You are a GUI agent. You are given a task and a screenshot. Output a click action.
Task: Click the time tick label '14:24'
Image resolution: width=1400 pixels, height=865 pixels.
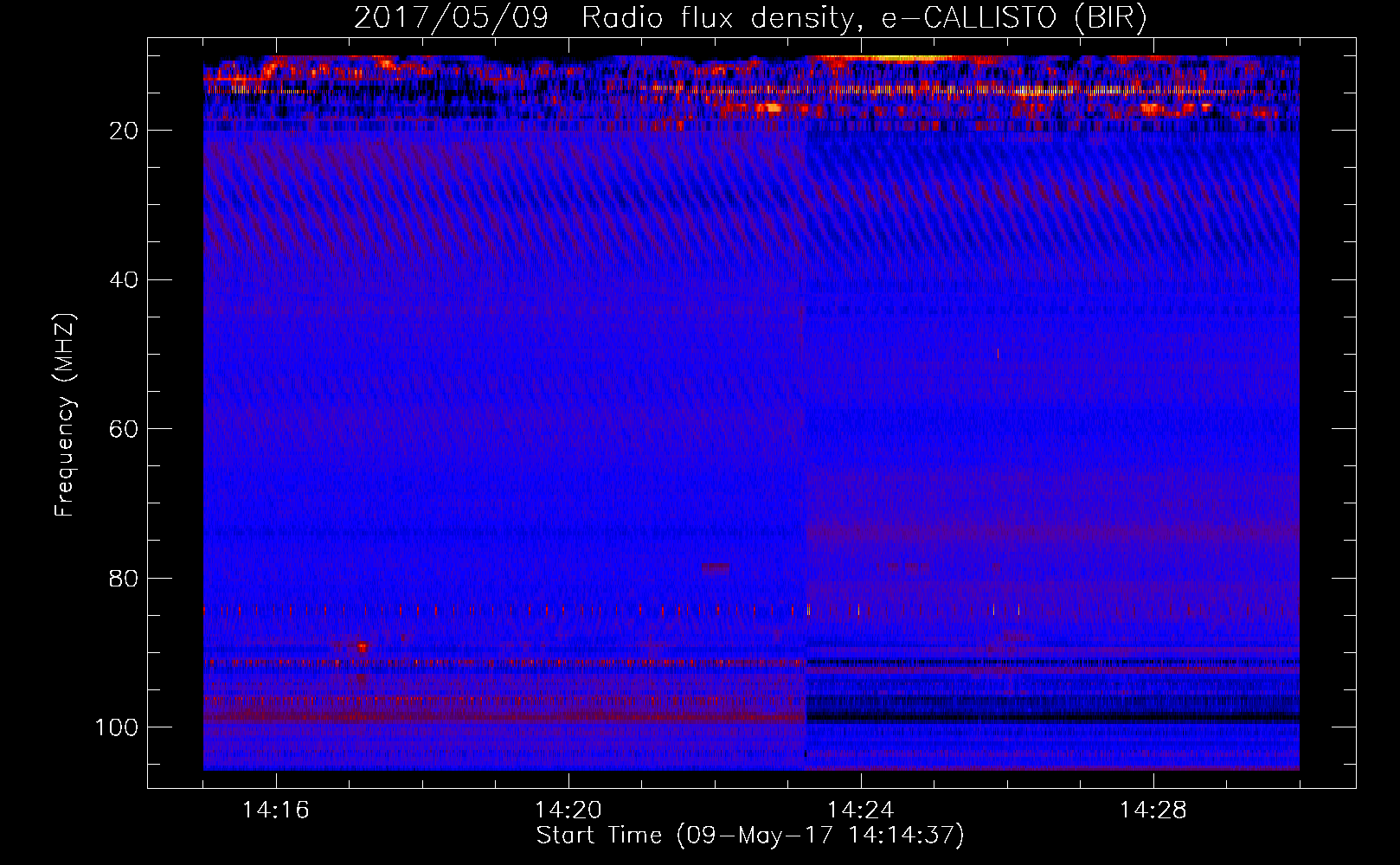[x=861, y=811]
